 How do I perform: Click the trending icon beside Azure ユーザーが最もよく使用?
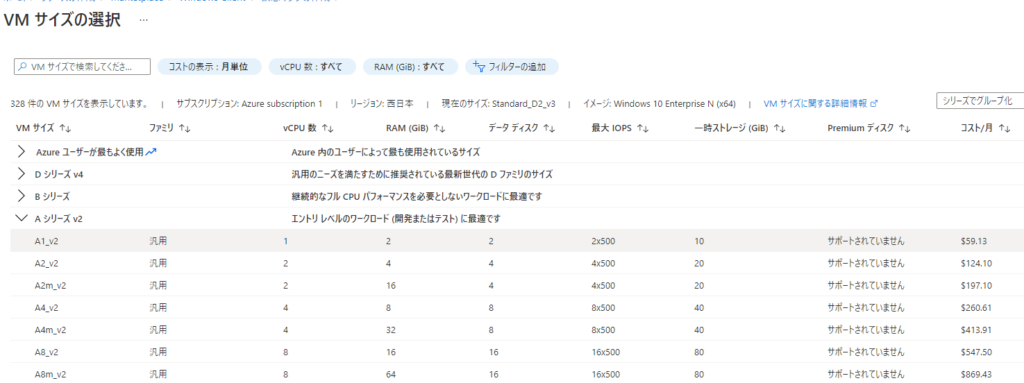(152, 152)
